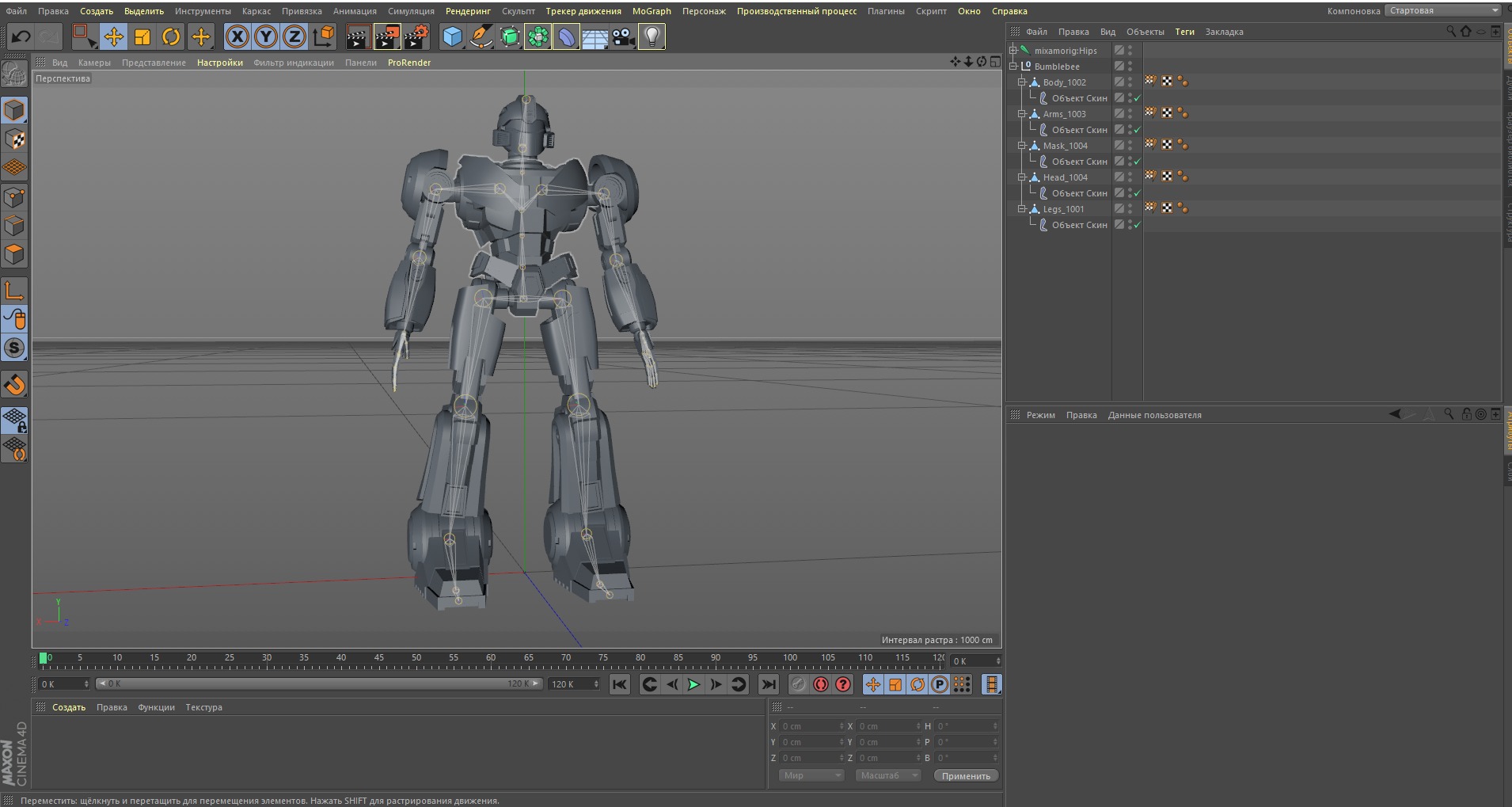
Task: Enable Axis mode tool
Action: click(14, 290)
